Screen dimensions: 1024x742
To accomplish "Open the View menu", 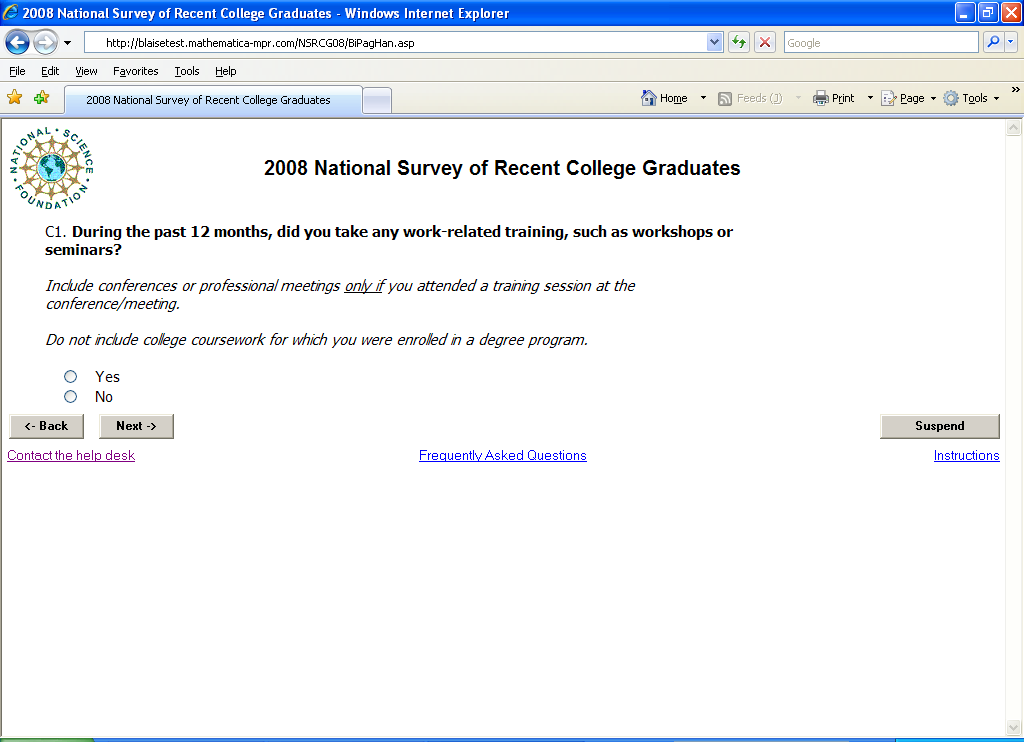I will tap(86, 71).
